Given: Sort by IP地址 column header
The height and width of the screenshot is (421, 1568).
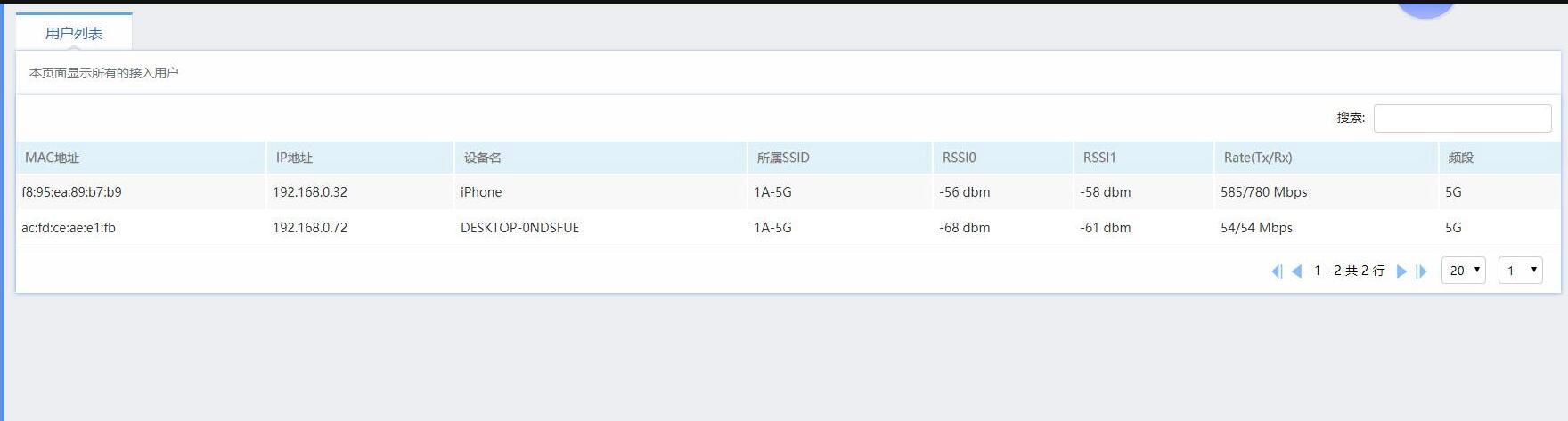Looking at the screenshot, I should click(x=294, y=158).
